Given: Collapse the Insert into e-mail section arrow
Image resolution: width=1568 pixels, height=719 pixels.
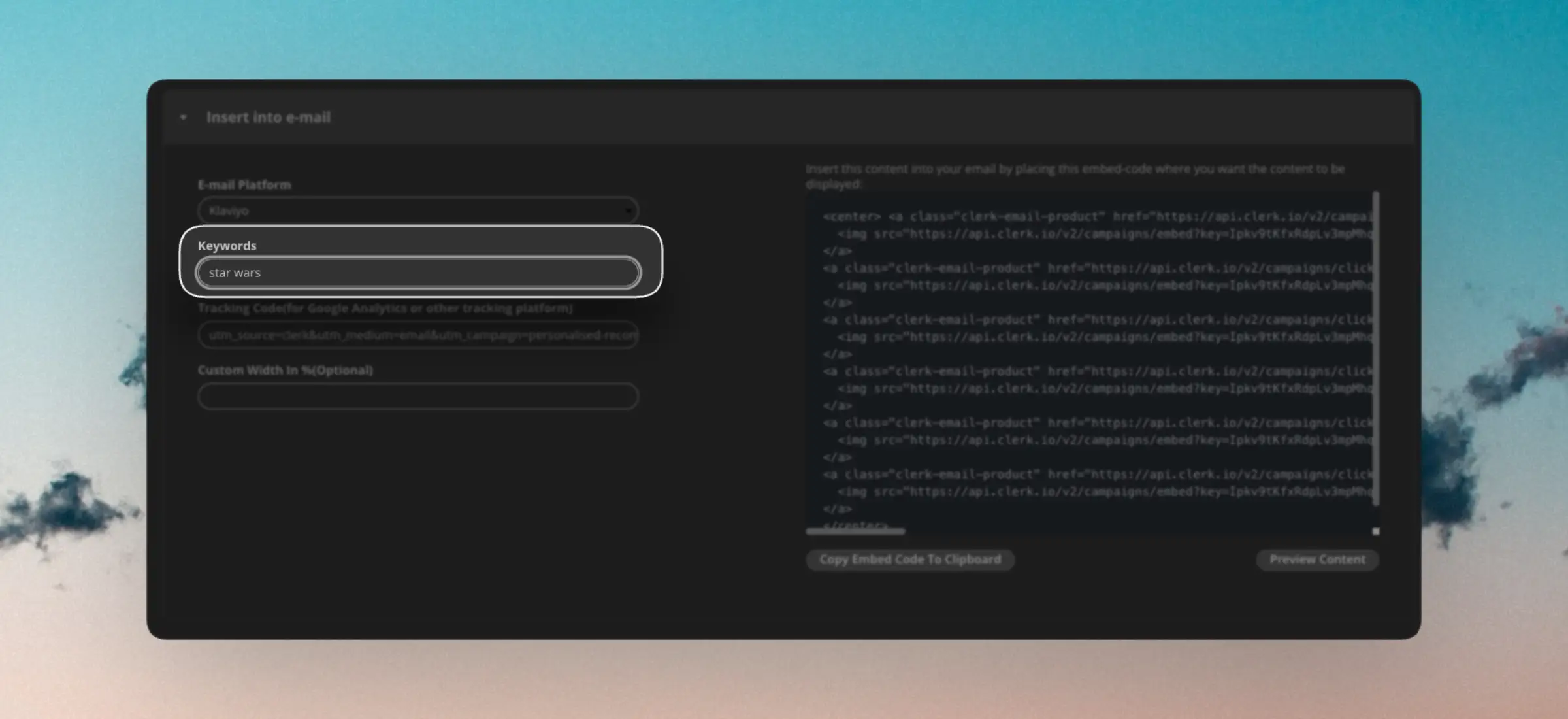Looking at the screenshot, I should (x=183, y=118).
